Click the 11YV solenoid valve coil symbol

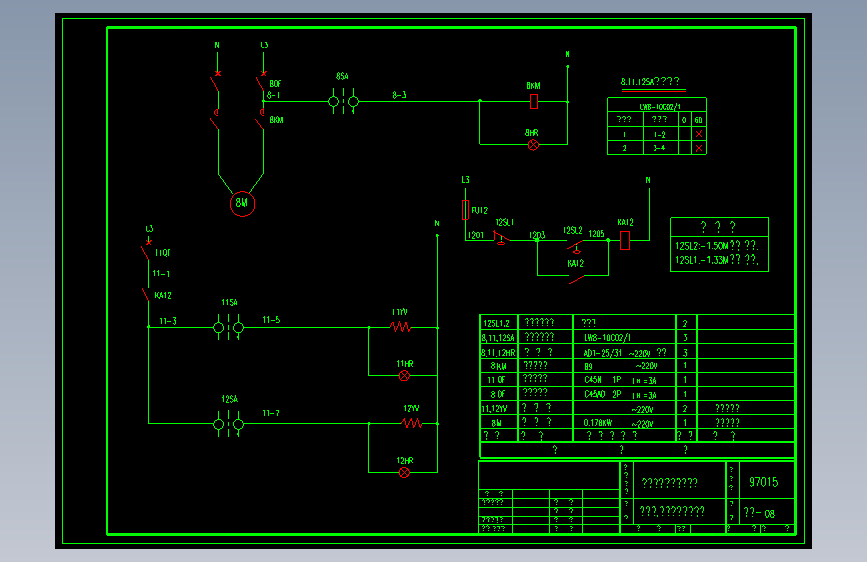pyautogui.click(x=400, y=327)
